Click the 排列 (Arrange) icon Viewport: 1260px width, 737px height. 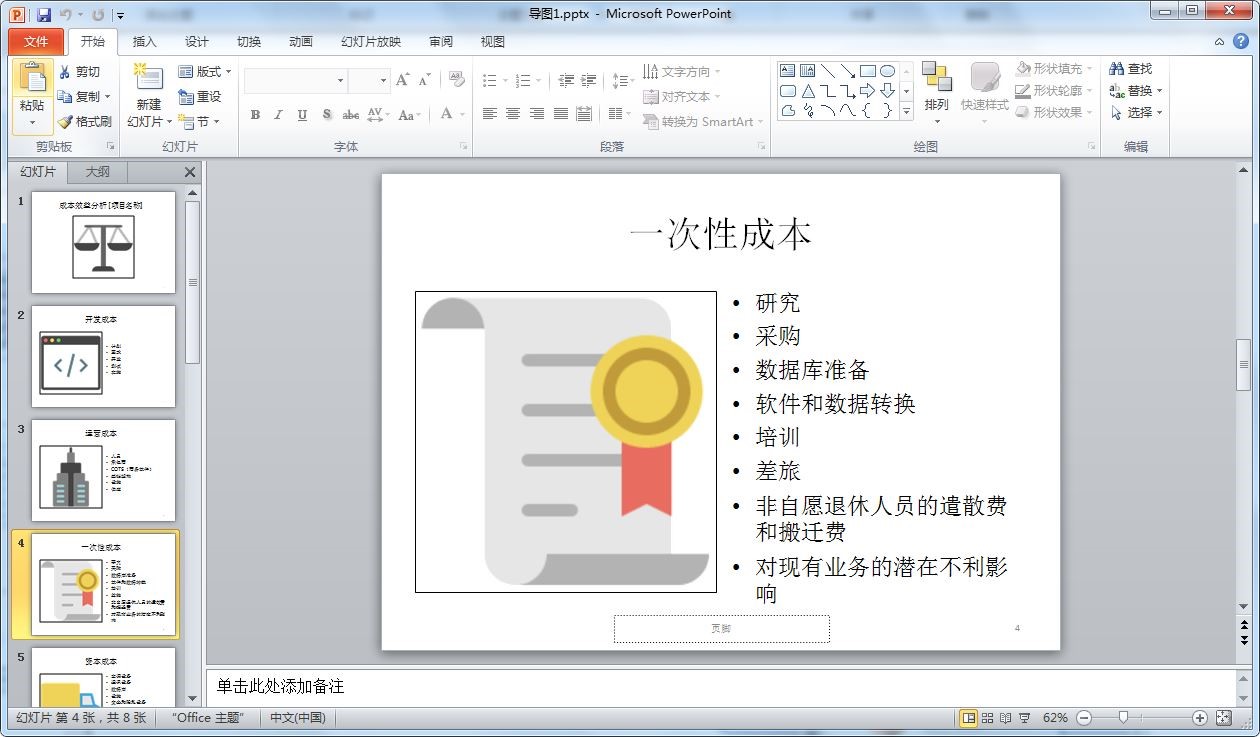(x=936, y=90)
